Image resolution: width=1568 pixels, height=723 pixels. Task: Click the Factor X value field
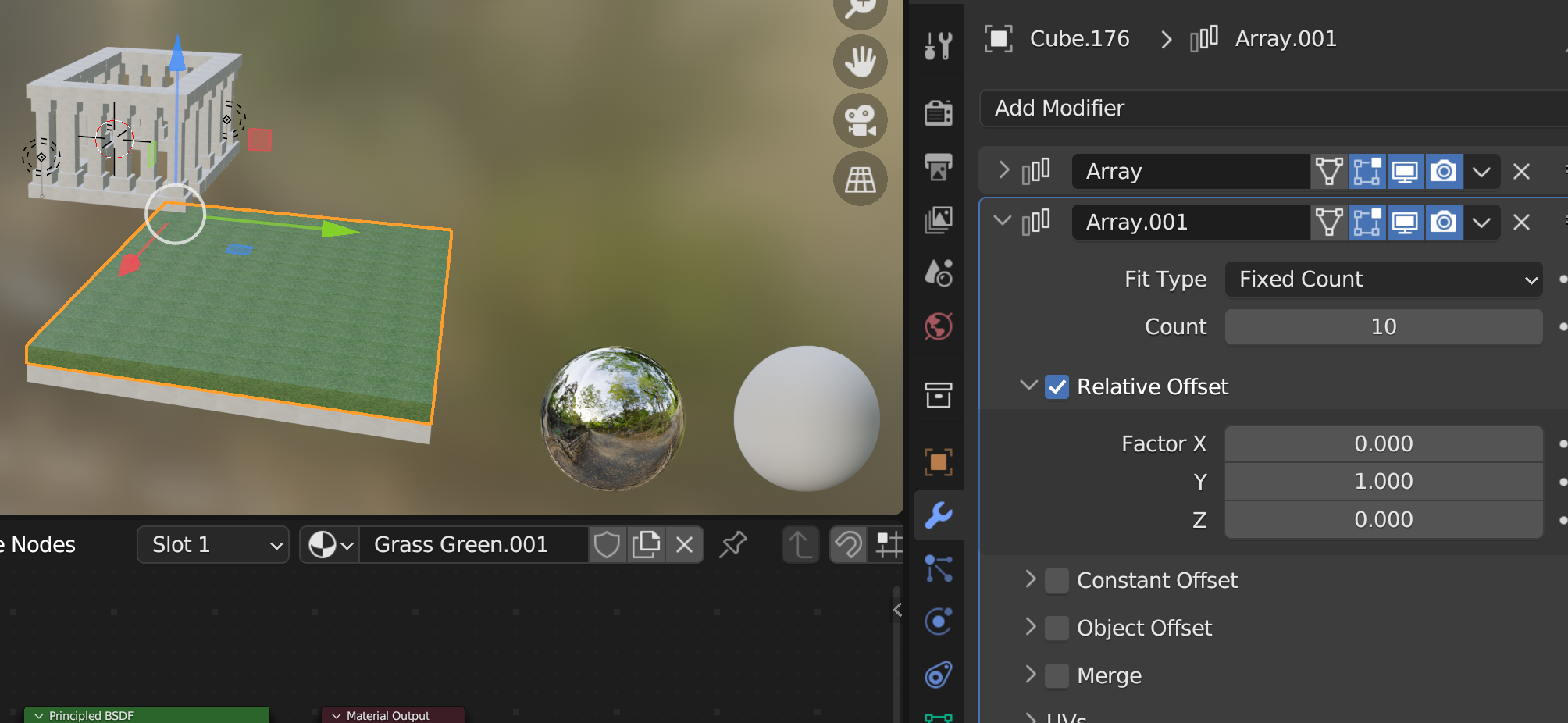1384,443
